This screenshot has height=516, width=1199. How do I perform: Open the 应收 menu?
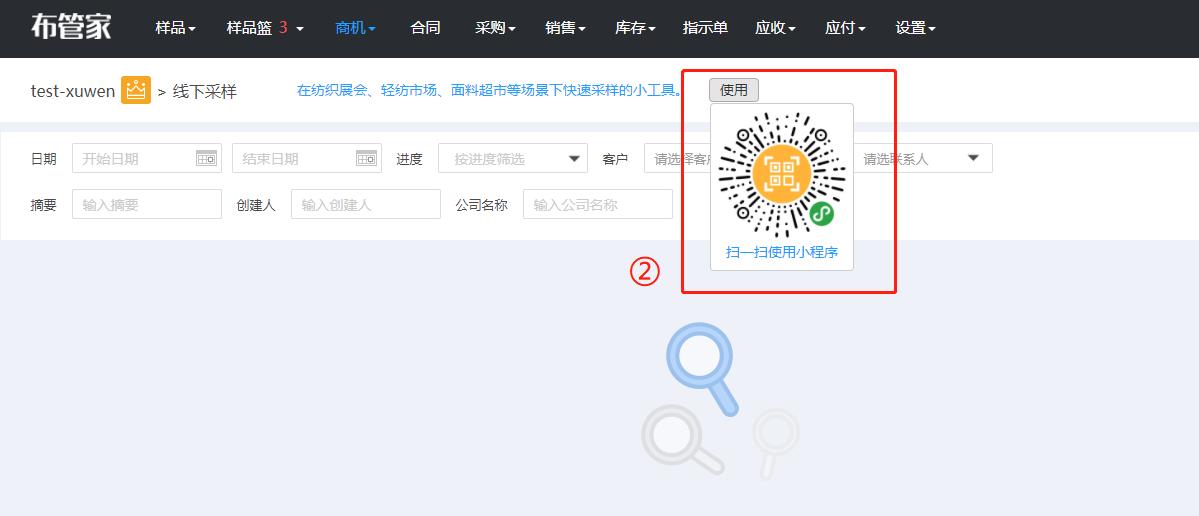click(775, 28)
